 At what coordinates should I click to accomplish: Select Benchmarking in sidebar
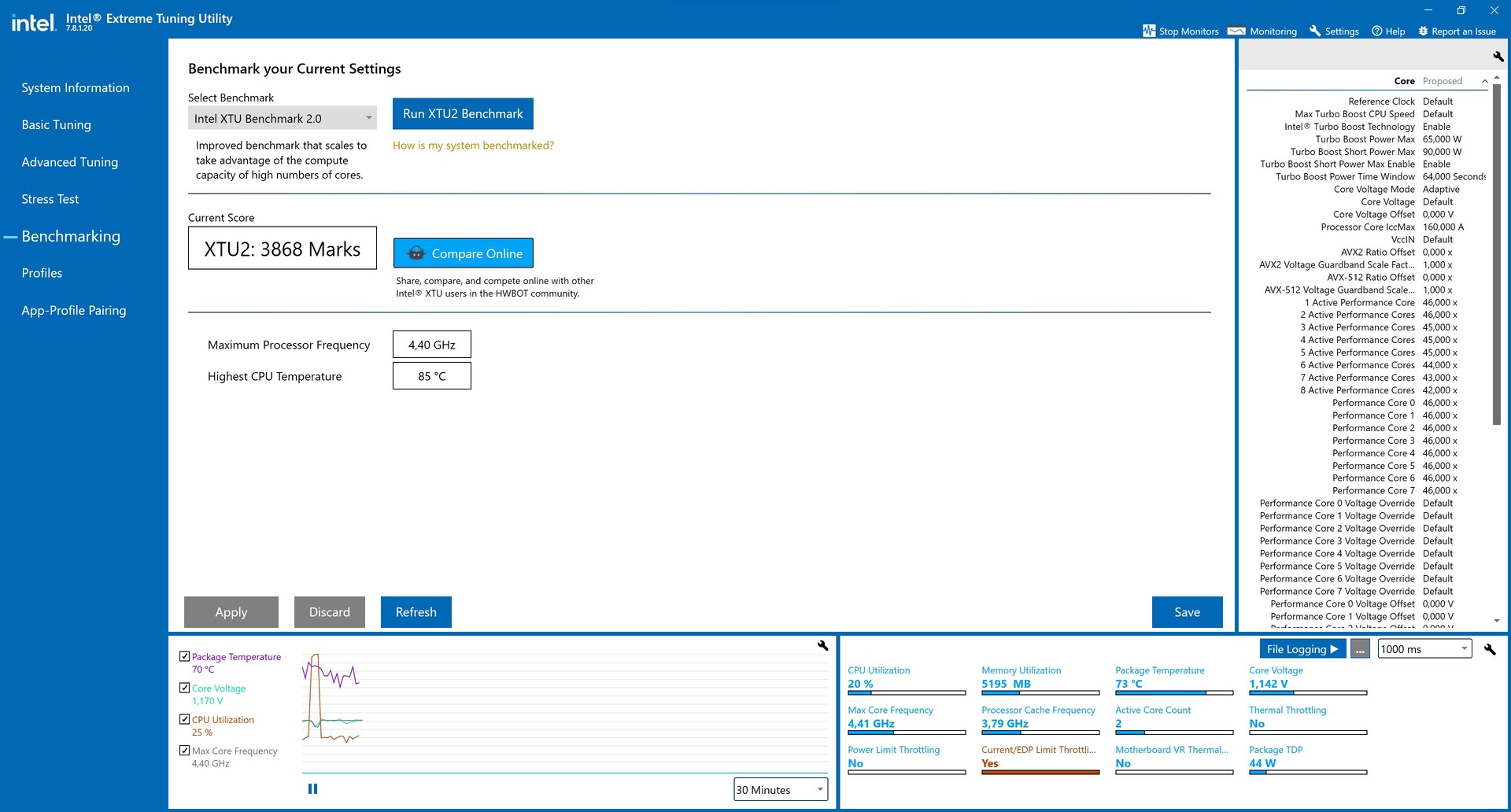click(x=71, y=236)
